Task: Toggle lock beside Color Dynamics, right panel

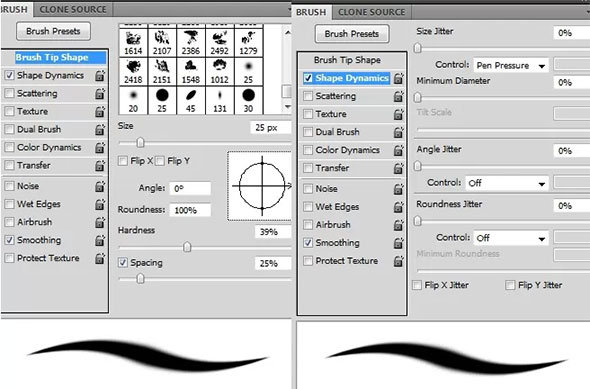Action: click(x=398, y=150)
